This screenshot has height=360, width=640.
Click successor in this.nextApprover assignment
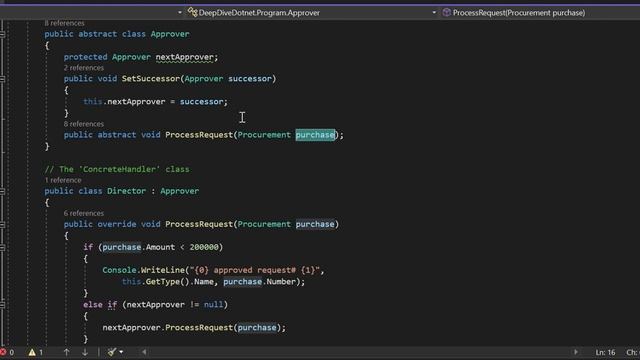[x=201, y=101]
